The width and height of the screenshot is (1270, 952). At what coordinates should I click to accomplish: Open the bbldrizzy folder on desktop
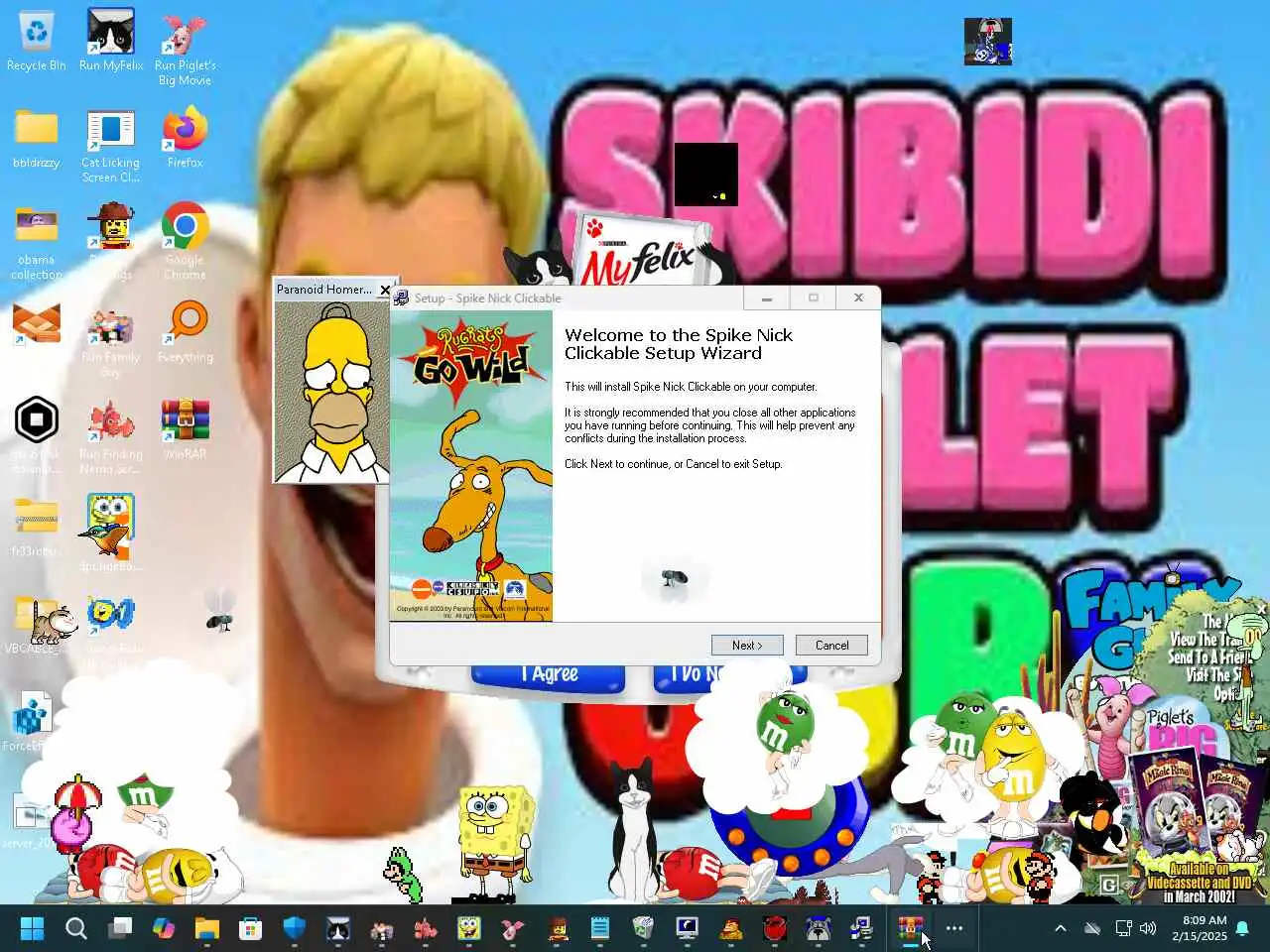click(37, 139)
